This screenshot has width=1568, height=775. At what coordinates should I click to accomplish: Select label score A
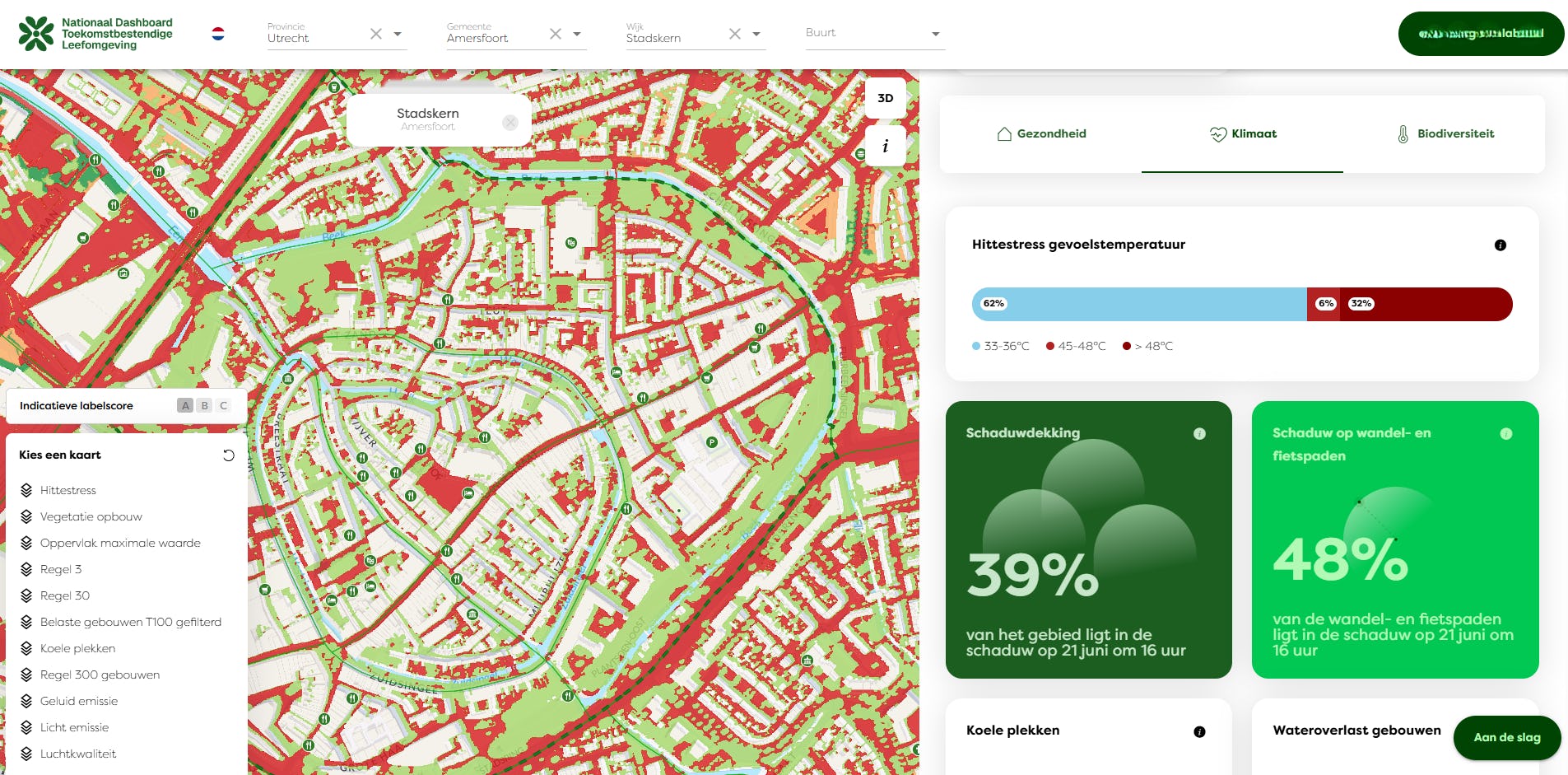click(x=186, y=405)
